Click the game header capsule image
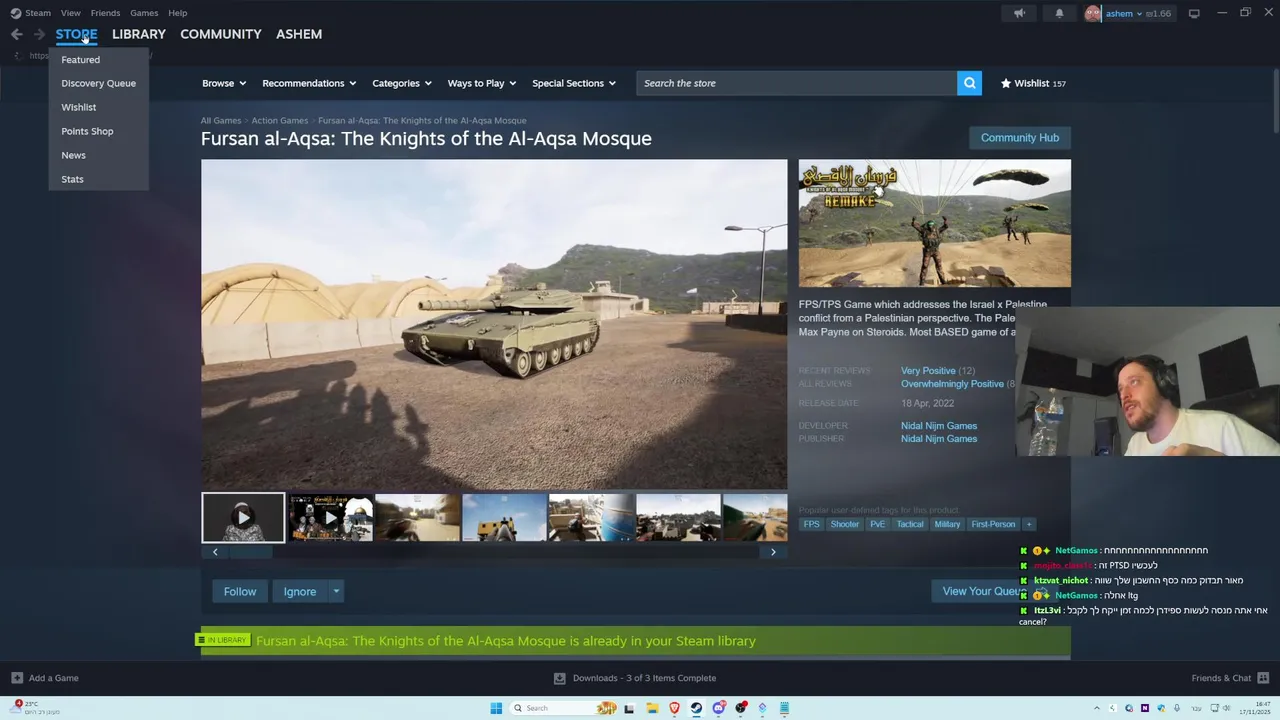The width and height of the screenshot is (1280, 720). pyautogui.click(x=934, y=223)
